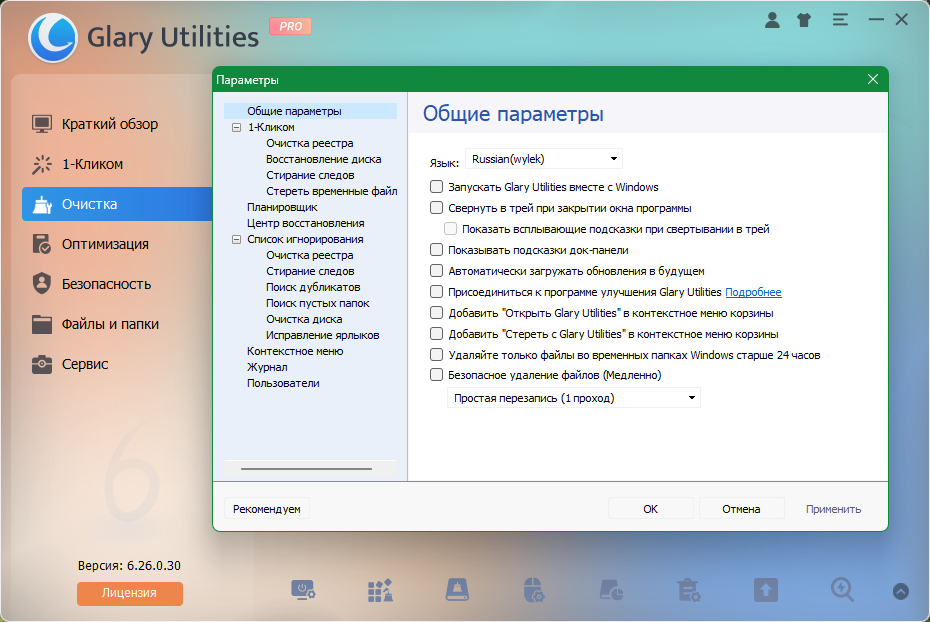Click the Оптимизация sidebar icon
The width and height of the screenshot is (930, 622).
click(42, 244)
